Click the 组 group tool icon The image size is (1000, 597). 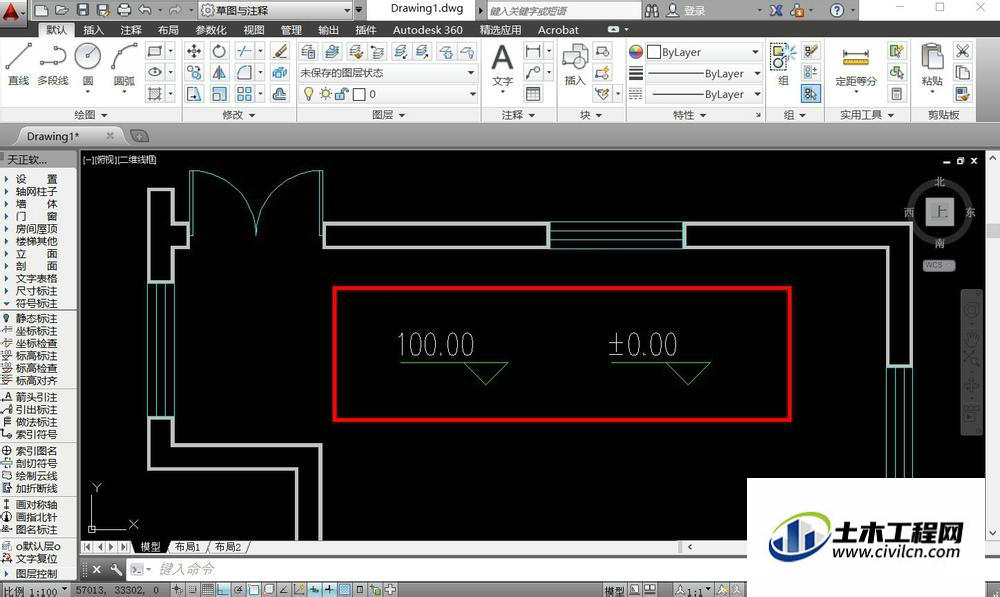[x=783, y=64]
